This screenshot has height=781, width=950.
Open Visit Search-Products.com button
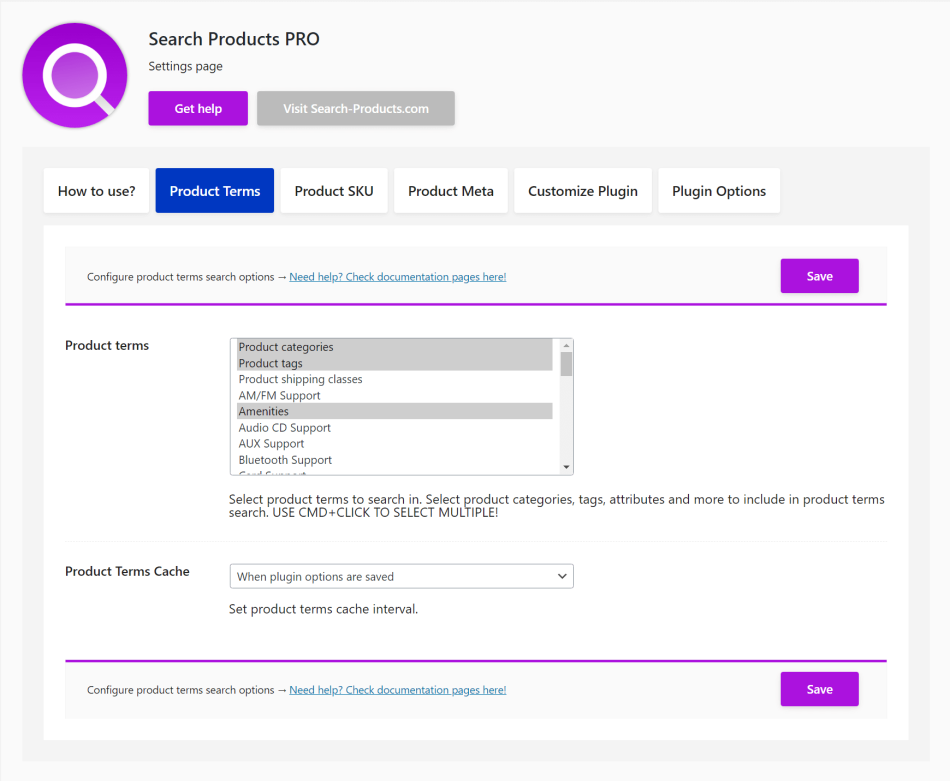tap(356, 108)
